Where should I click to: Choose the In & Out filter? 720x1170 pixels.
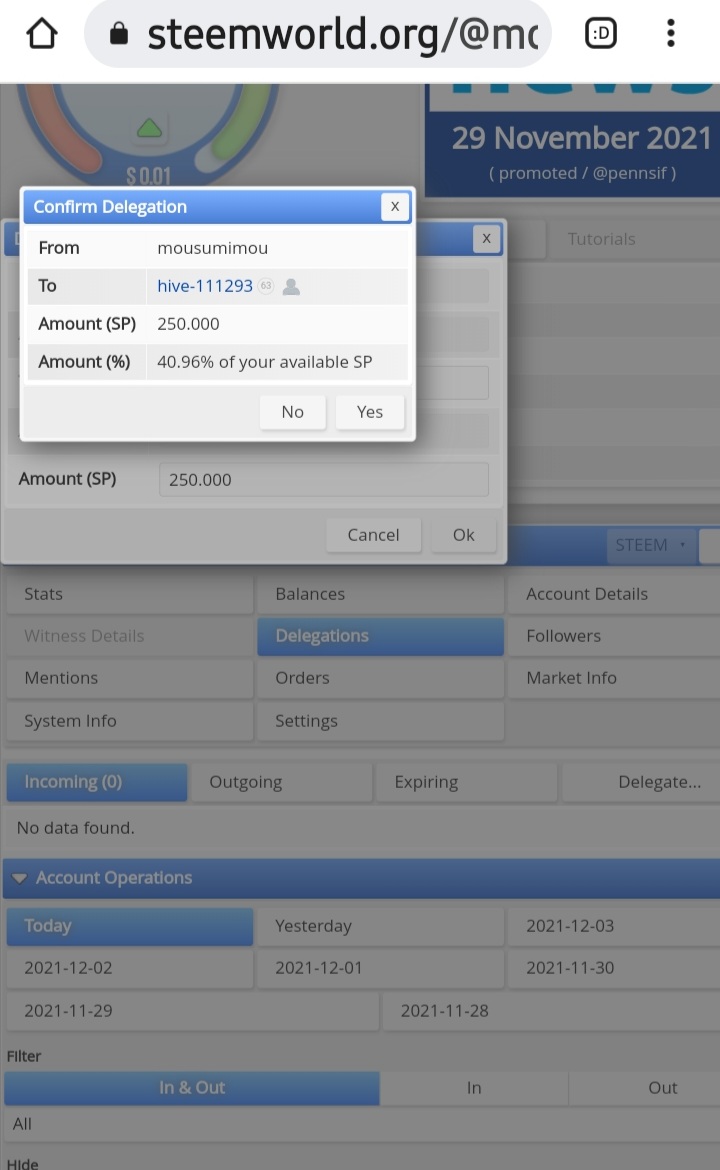click(x=192, y=1088)
